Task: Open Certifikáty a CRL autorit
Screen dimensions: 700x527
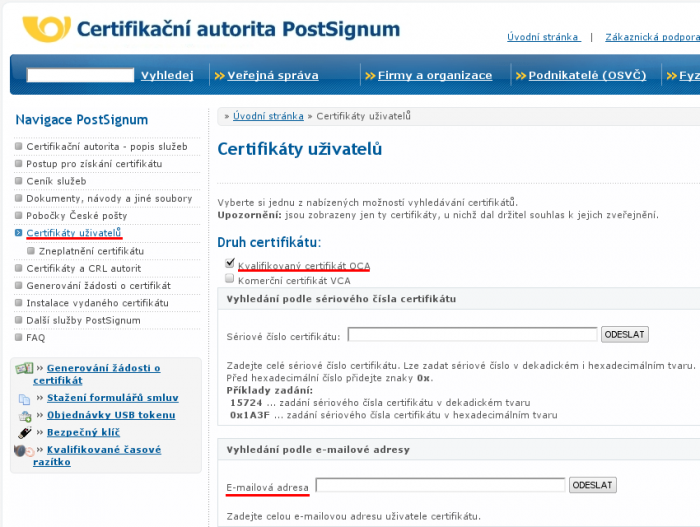Action: [83, 268]
